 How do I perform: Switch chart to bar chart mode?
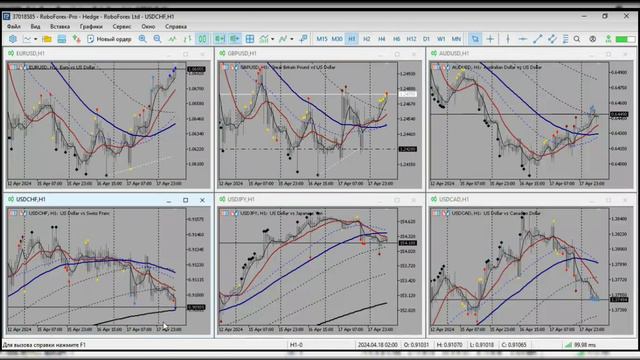coord(187,39)
